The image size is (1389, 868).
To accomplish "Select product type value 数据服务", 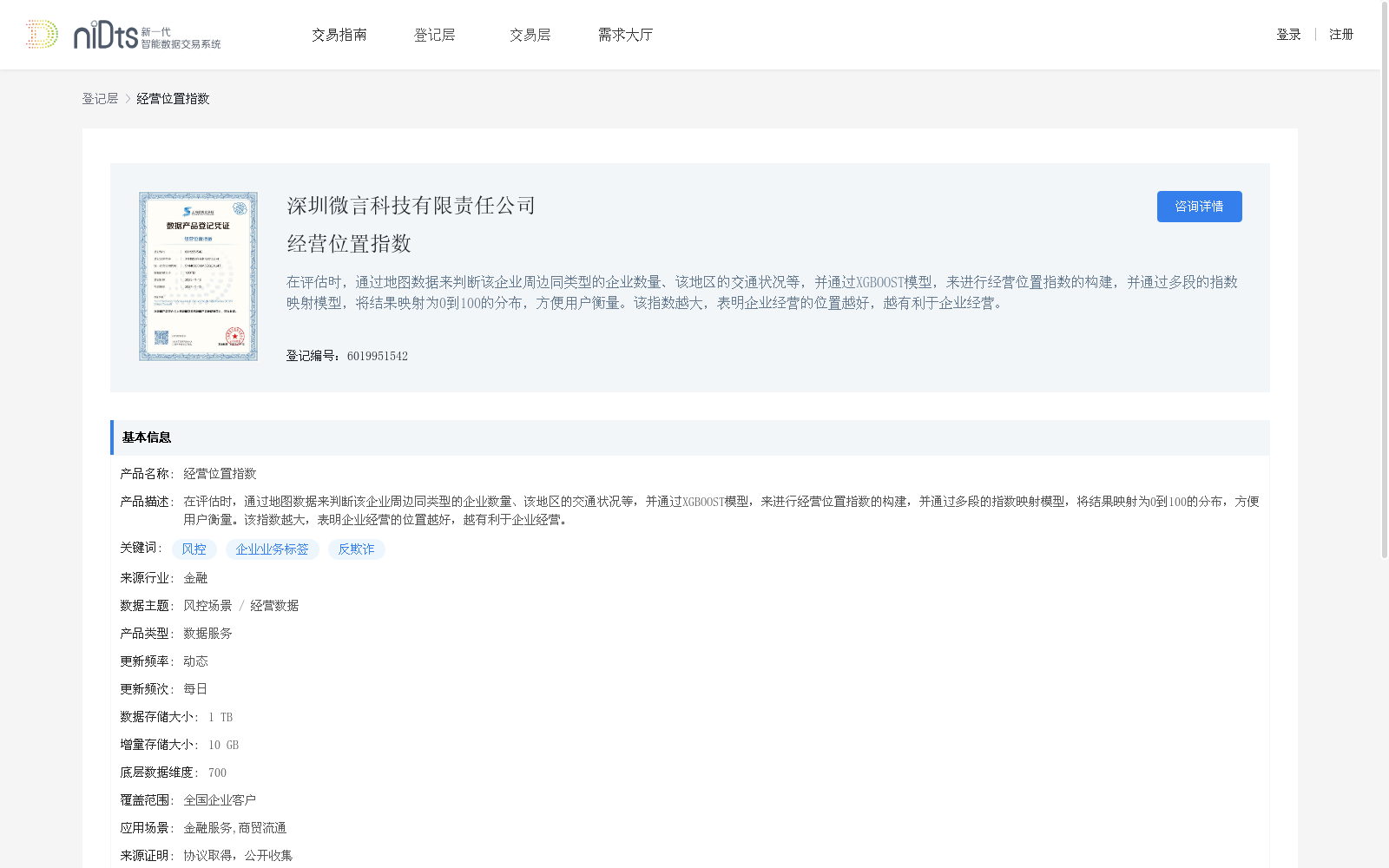I will point(207,634).
